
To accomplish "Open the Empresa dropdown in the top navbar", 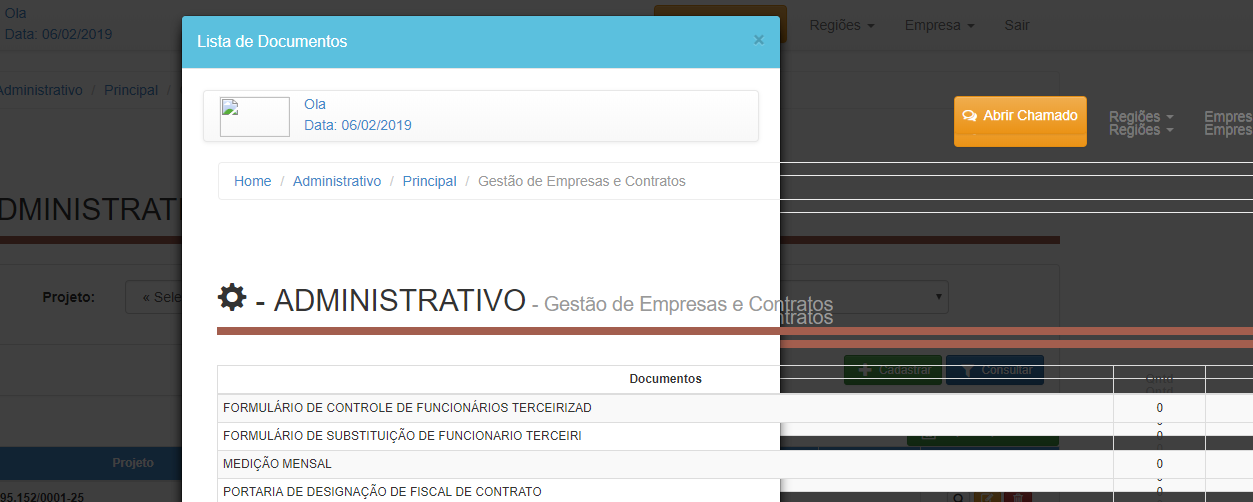I will 939,25.
